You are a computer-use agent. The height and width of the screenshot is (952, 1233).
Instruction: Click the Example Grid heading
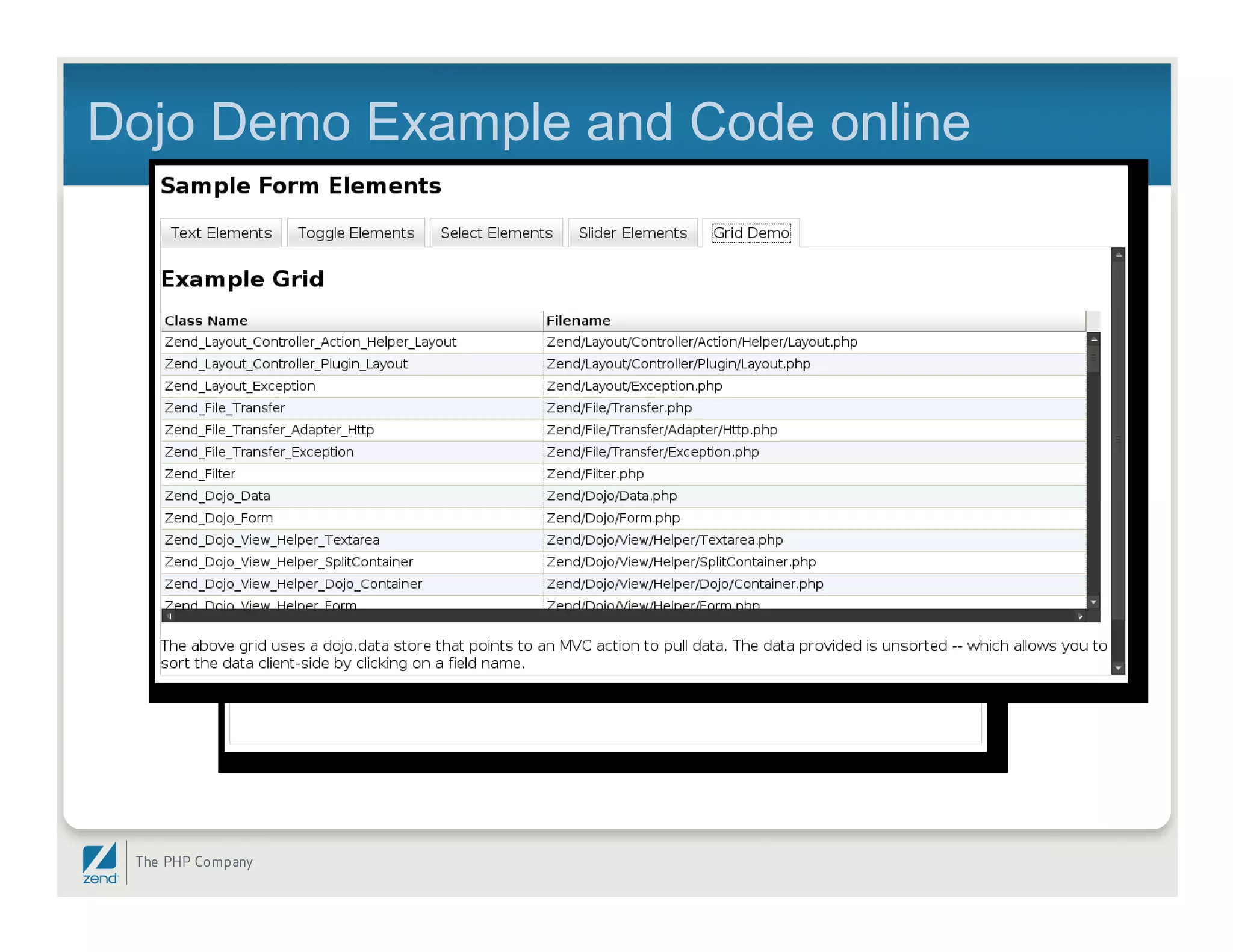(x=243, y=279)
